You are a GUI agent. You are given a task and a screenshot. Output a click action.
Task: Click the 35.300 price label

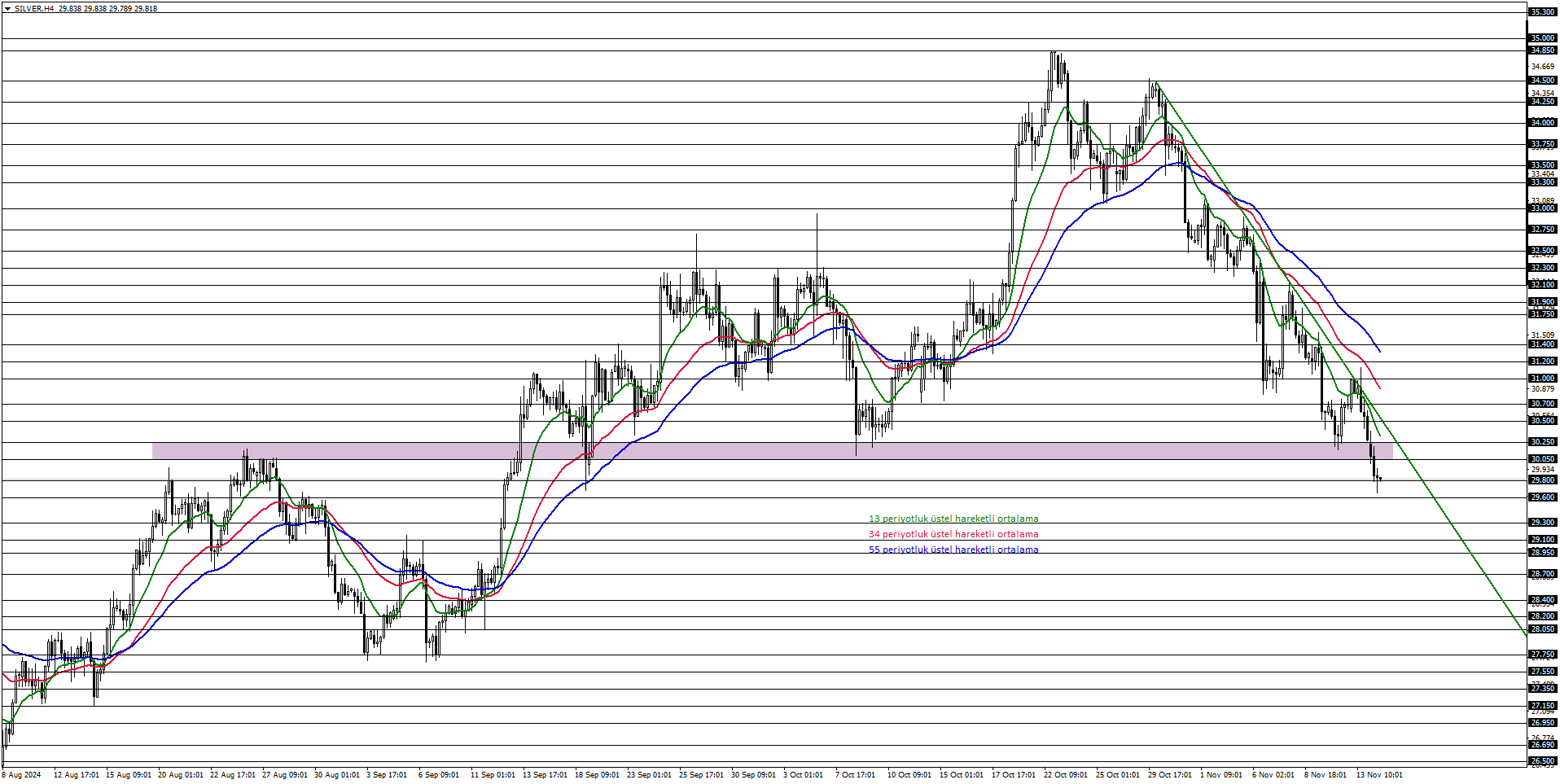[x=1543, y=12]
